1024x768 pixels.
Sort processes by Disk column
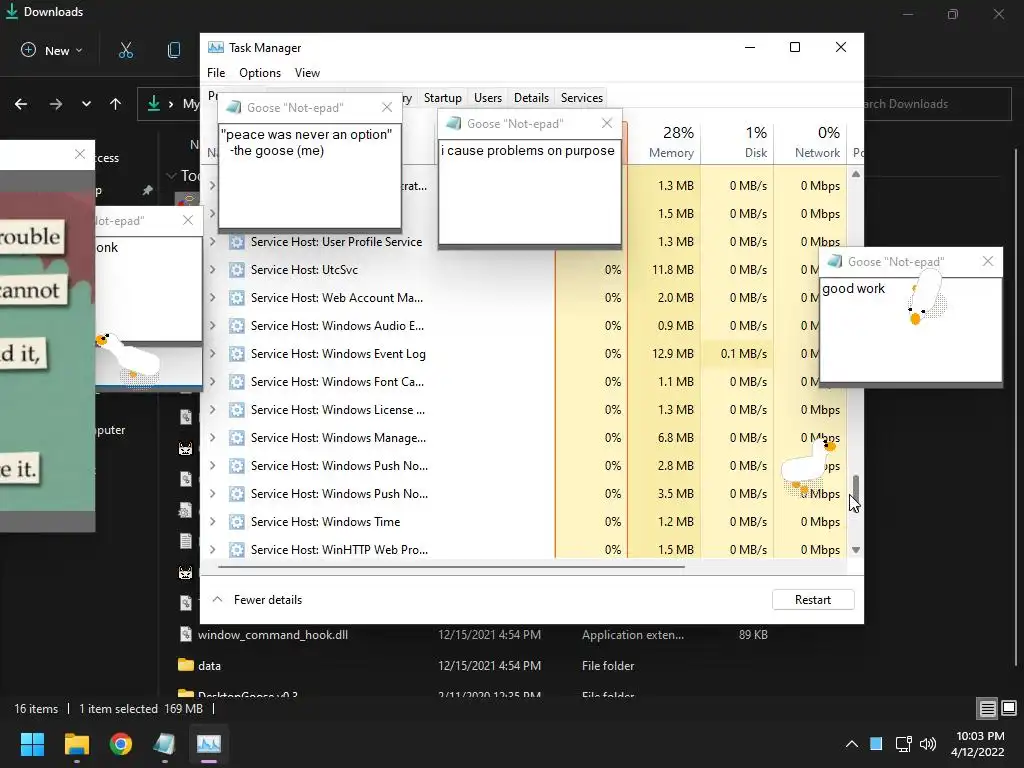coord(737,142)
